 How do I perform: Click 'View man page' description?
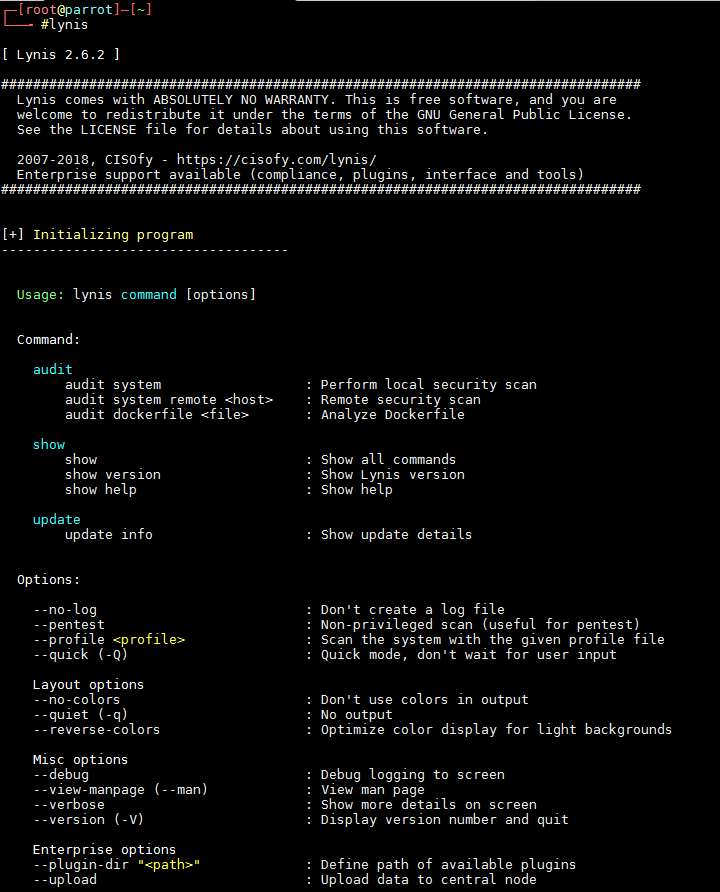tap(373, 790)
